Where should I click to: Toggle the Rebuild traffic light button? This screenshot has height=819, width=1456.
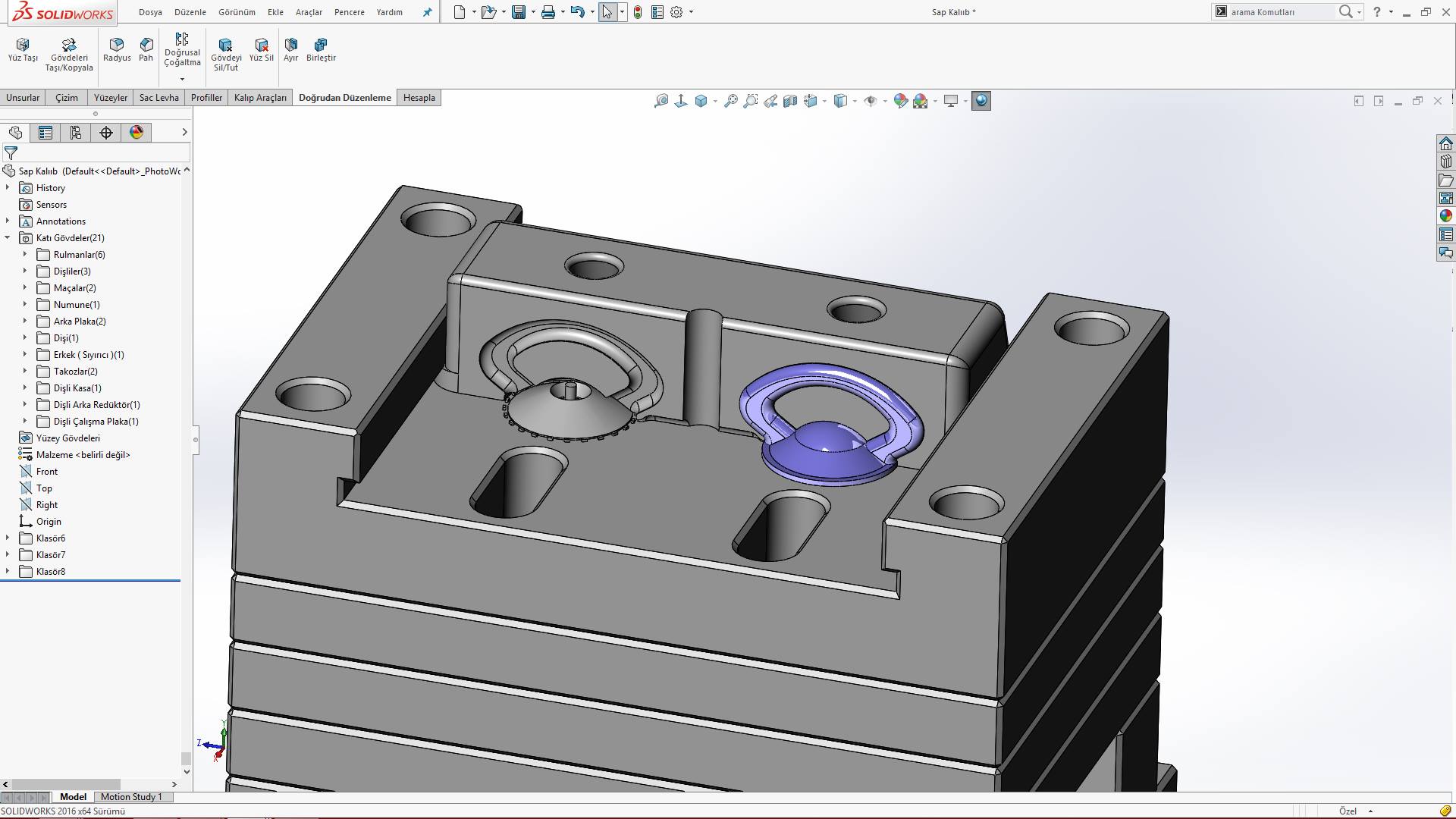click(638, 12)
